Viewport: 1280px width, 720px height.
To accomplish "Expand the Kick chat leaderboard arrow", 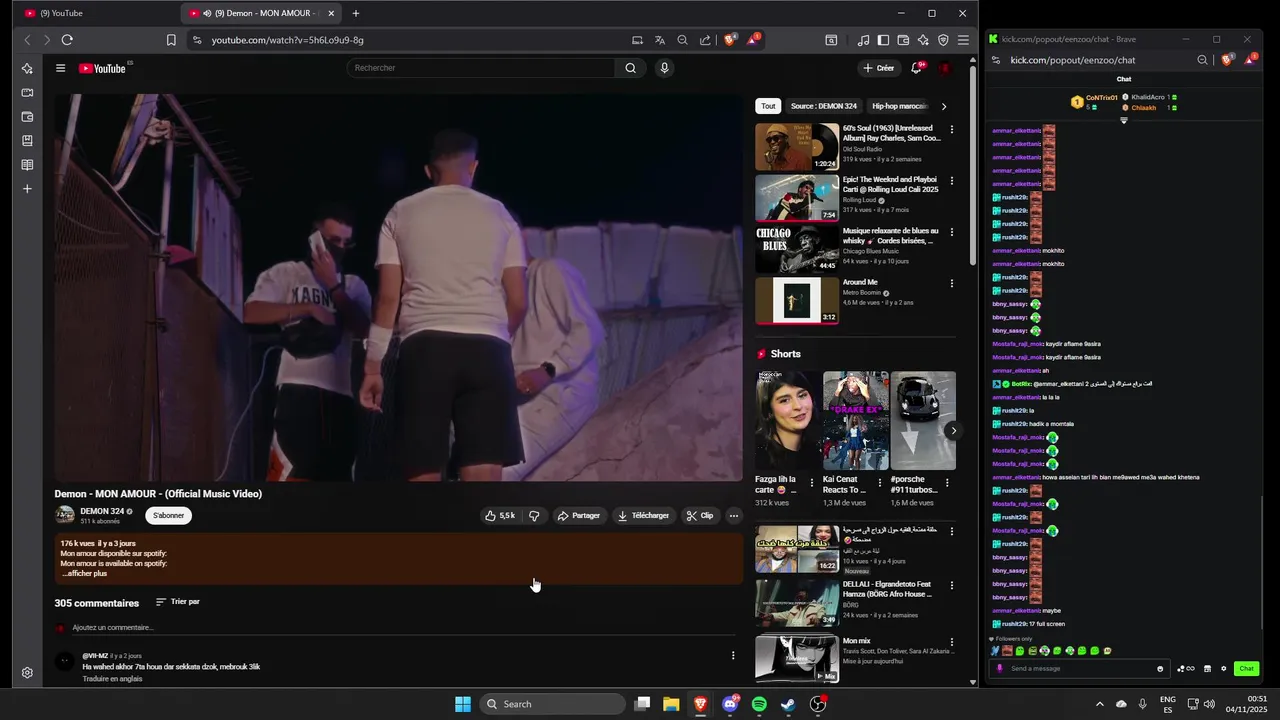I will (1124, 120).
